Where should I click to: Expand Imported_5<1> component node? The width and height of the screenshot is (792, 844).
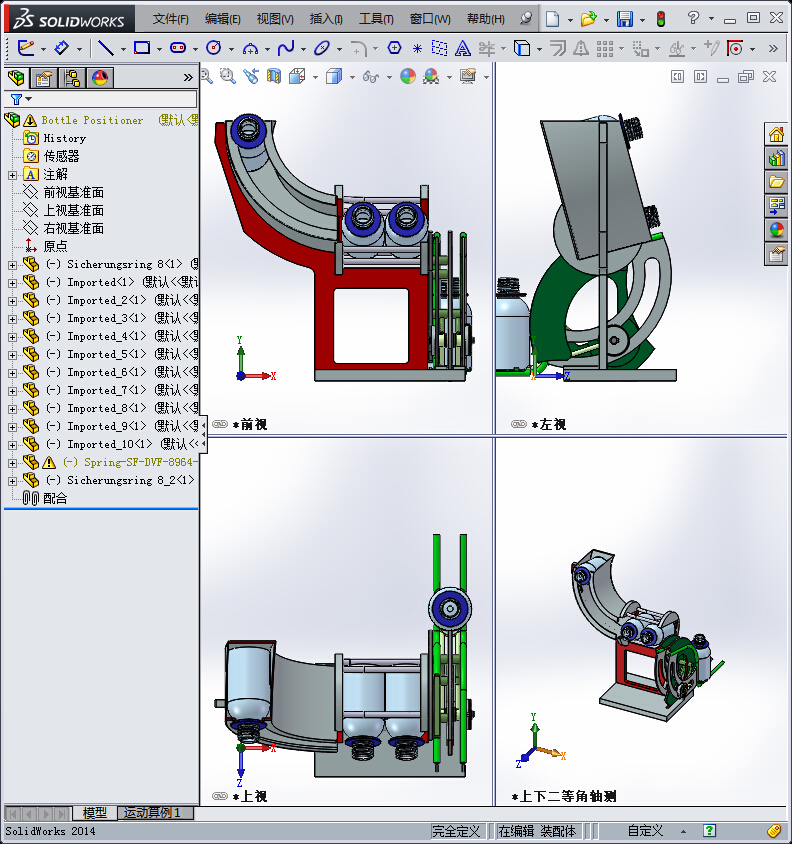pos(12,355)
